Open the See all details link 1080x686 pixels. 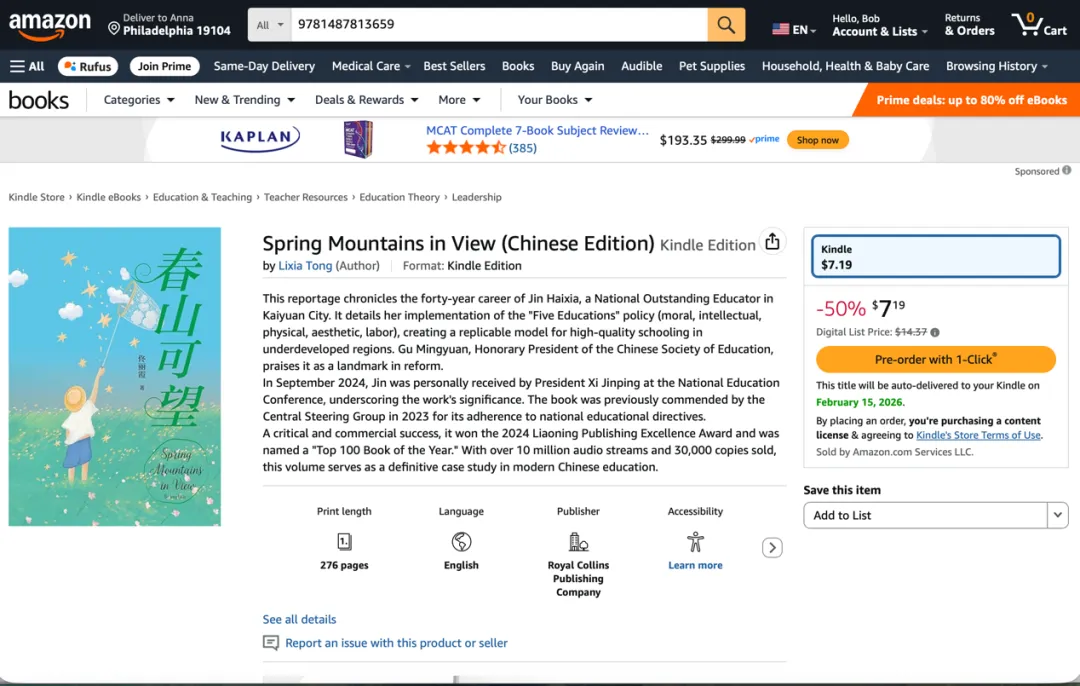tap(299, 619)
